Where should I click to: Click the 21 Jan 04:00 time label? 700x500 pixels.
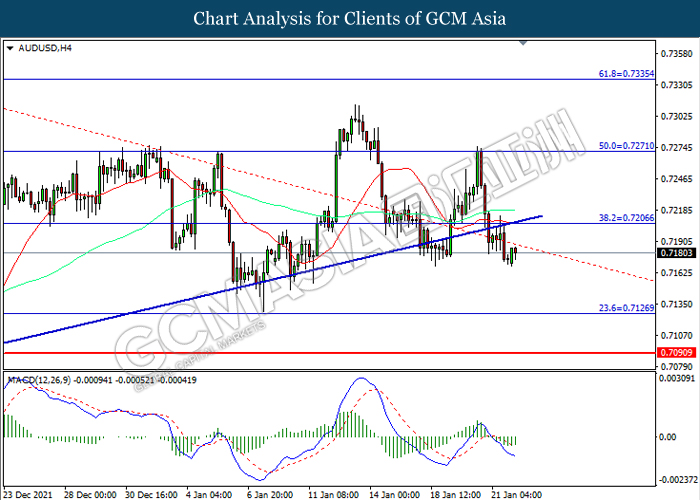coord(517,495)
